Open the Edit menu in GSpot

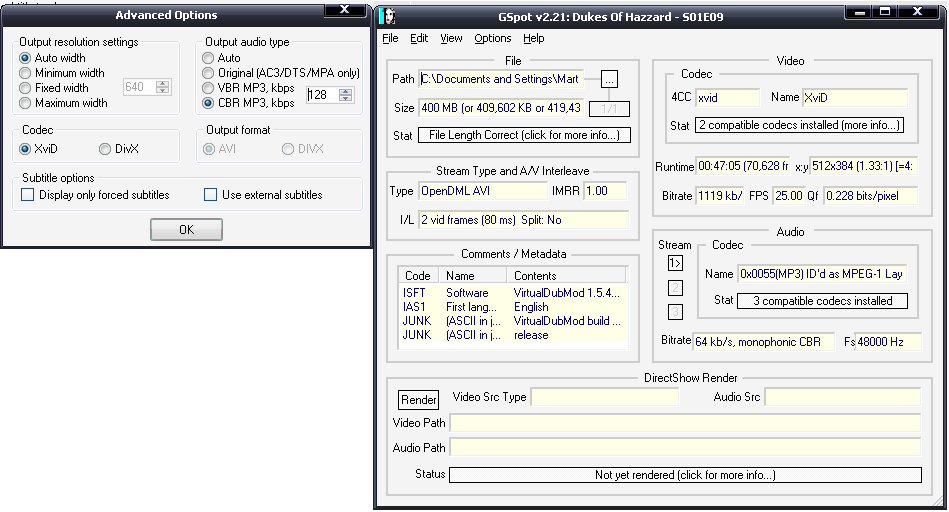(x=419, y=38)
